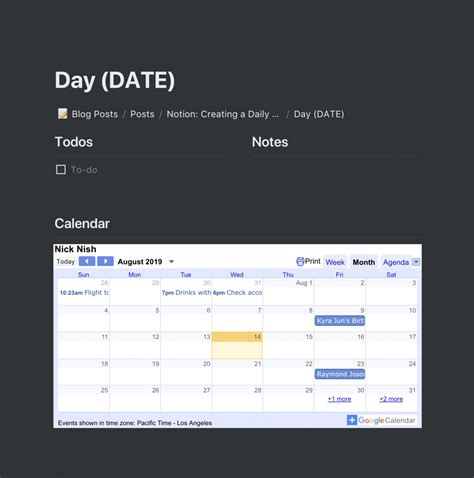474x478 pixels.
Task: Open the Notion: Creating a Daily breadcrumb
Action: click(223, 114)
